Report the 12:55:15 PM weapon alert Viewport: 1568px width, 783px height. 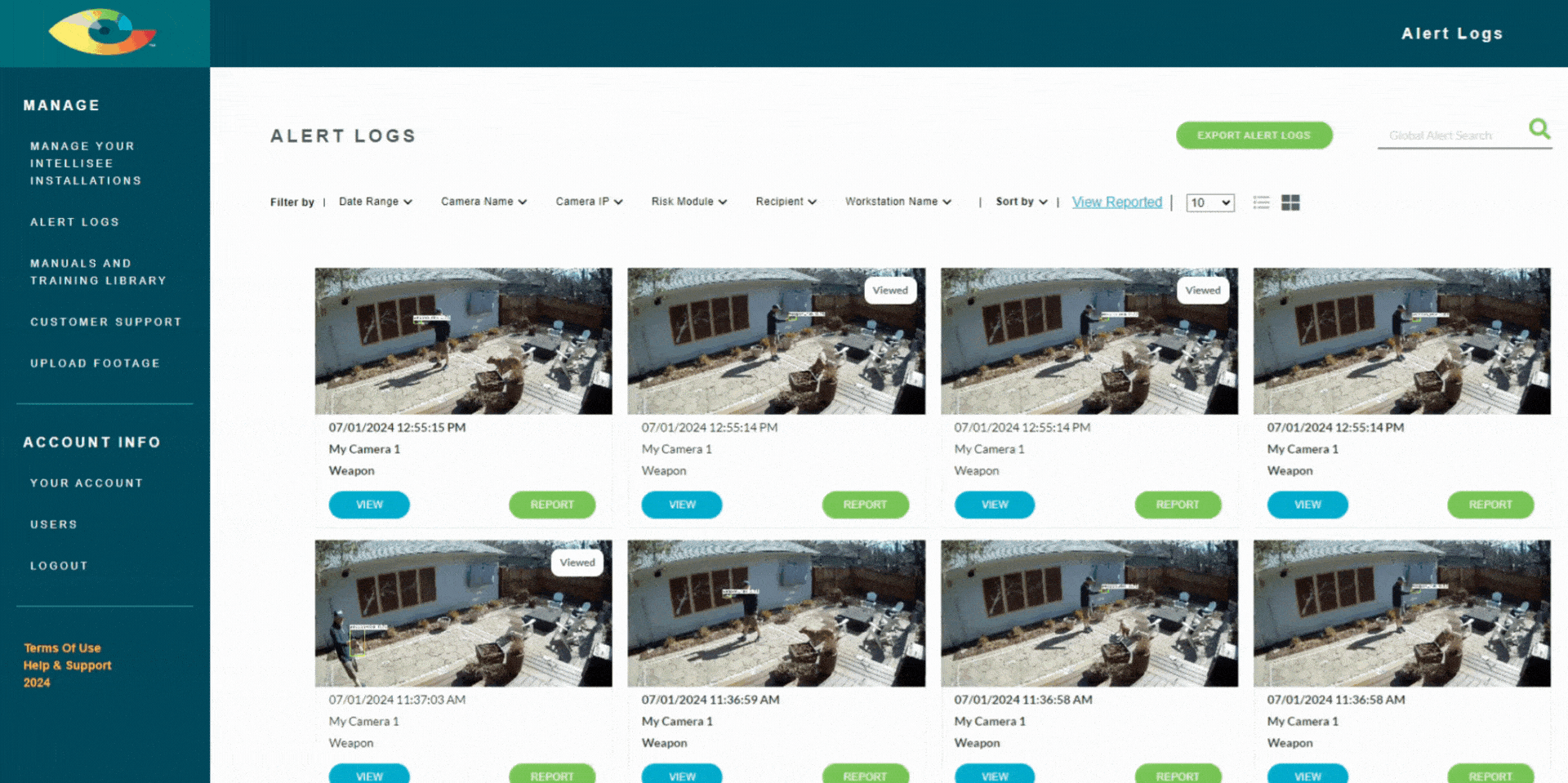[552, 505]
